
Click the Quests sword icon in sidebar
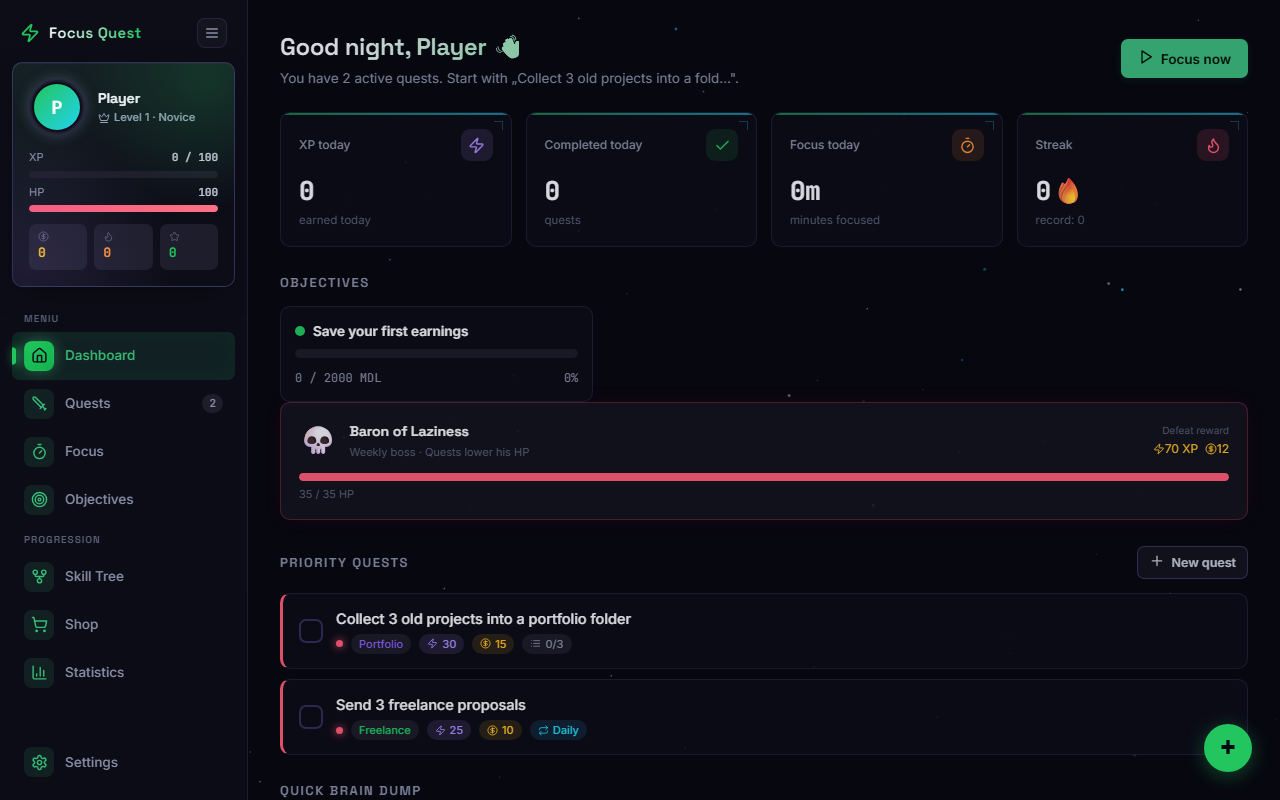39,403
